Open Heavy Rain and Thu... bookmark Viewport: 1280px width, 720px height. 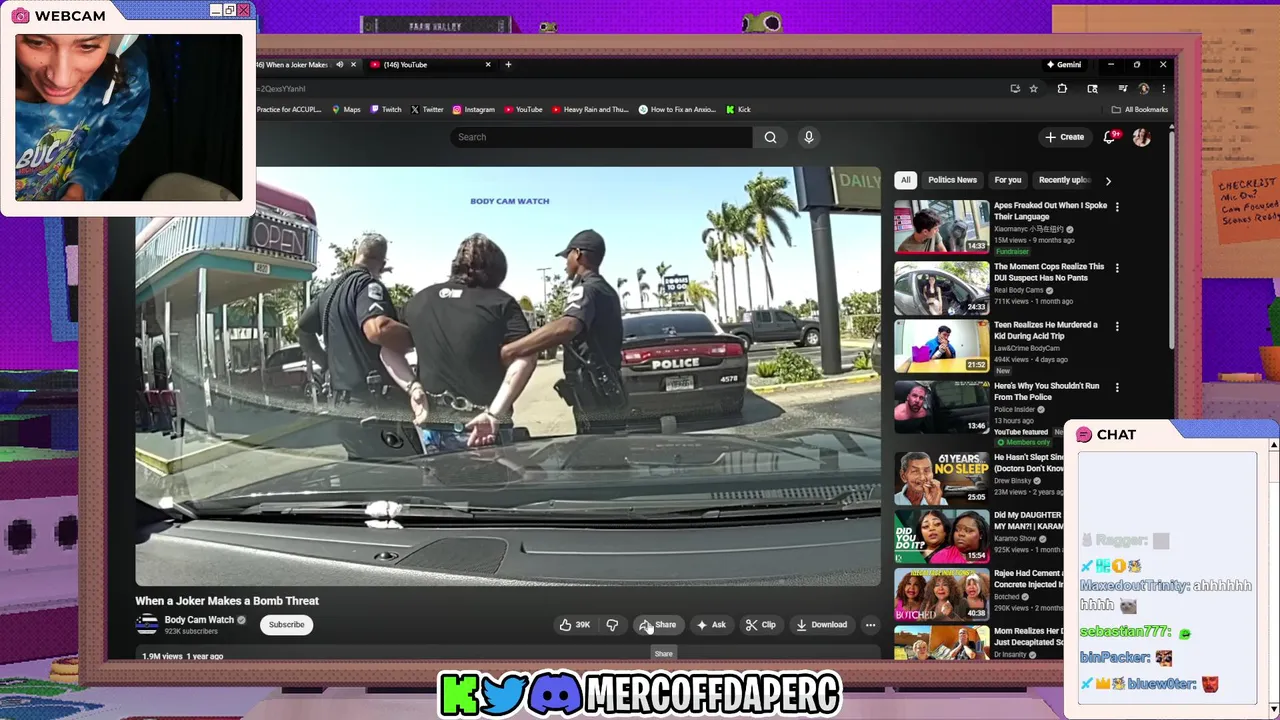pyautogui.click(x=590, y=109)
